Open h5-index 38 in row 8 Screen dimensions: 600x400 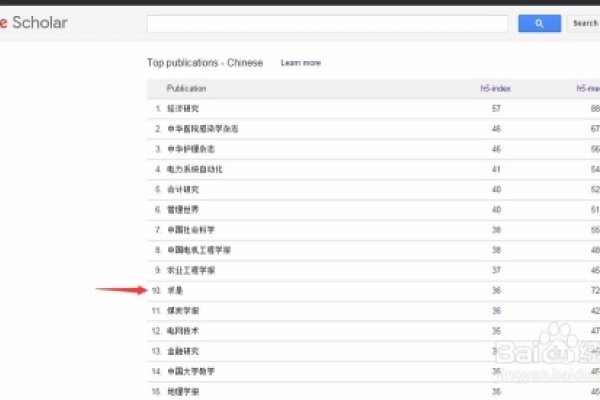tap(496, 250)
